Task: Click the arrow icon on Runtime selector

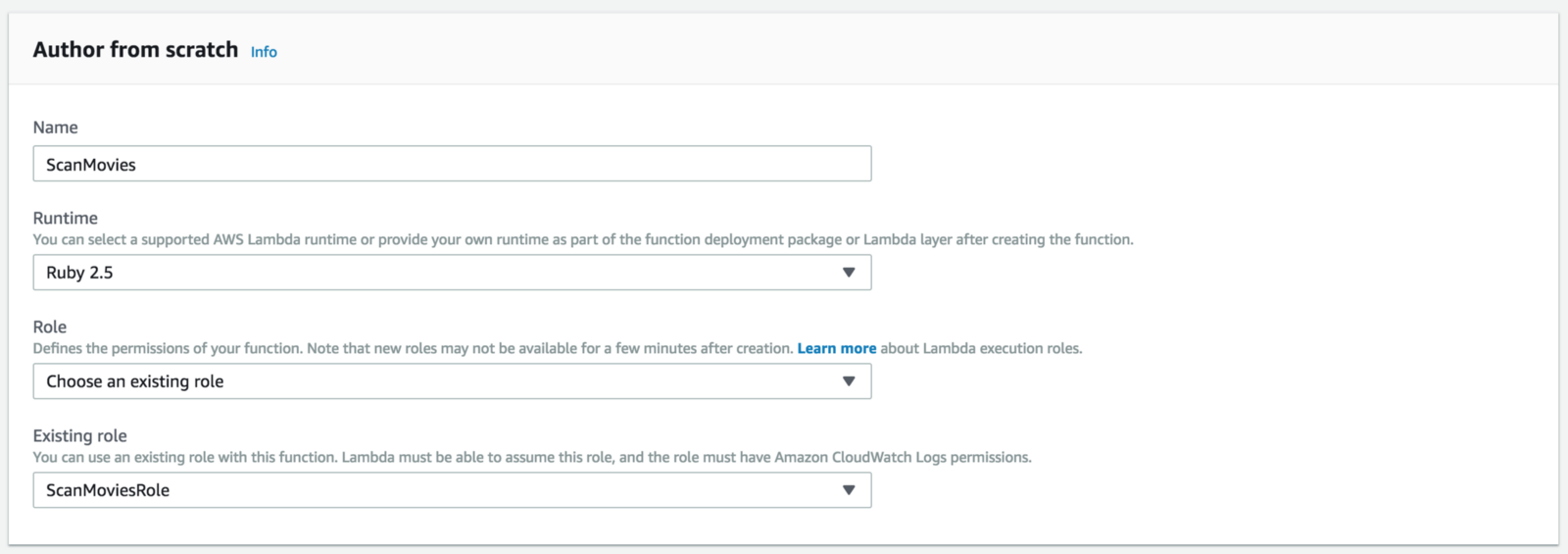Action: (x=849, y=273)
